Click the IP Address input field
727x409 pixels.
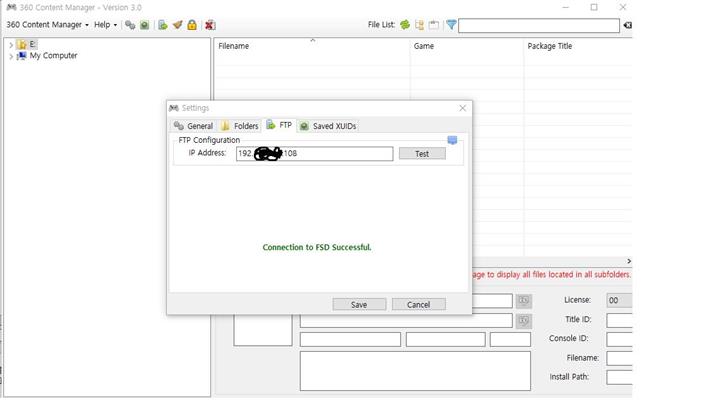pos(314,153)
